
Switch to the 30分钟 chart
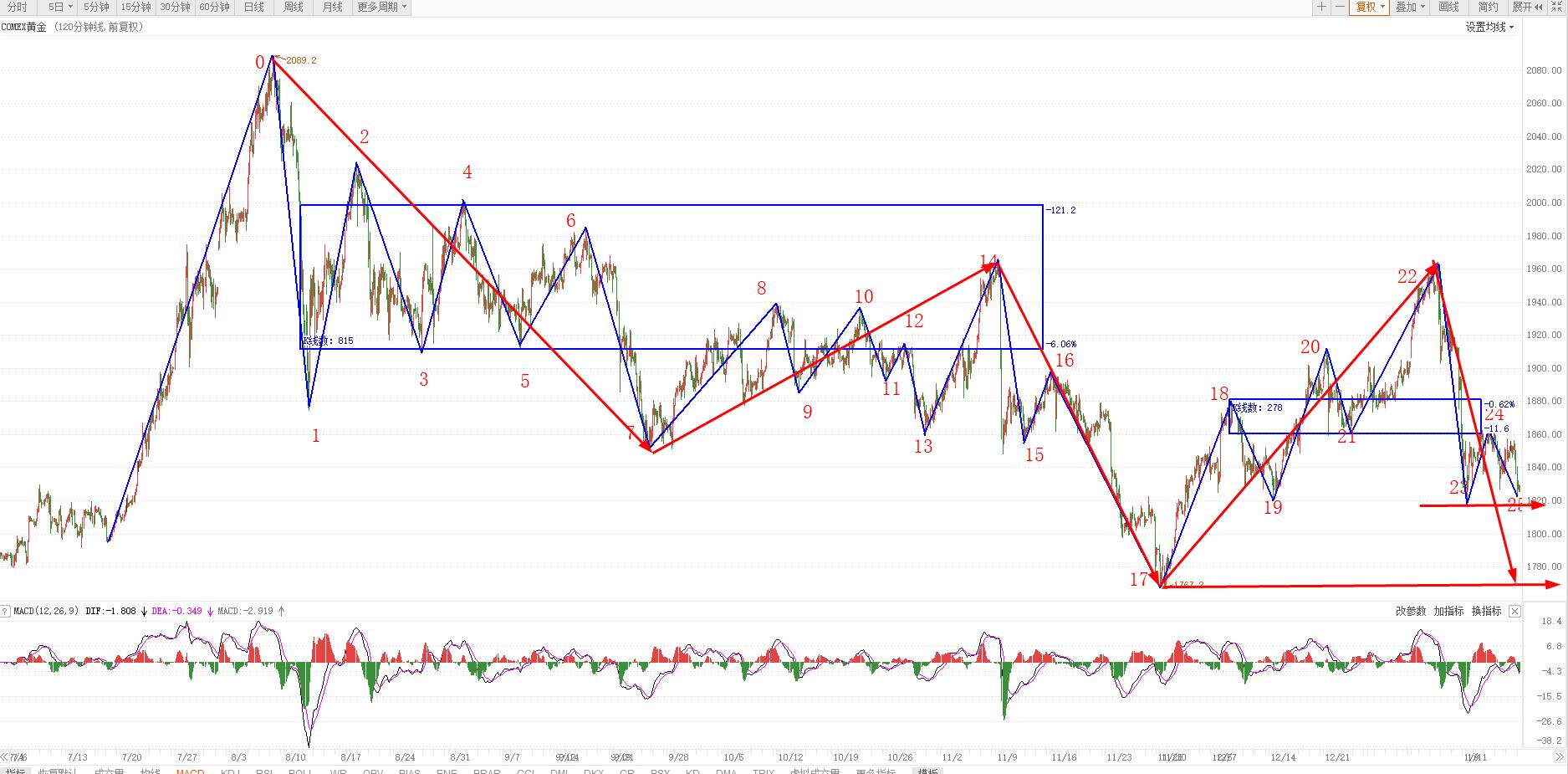pos(175,7)
